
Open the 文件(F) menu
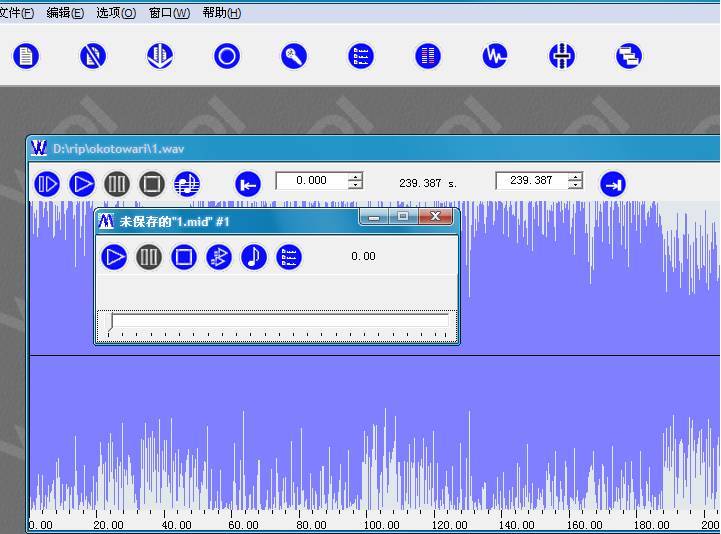(16, 13)
